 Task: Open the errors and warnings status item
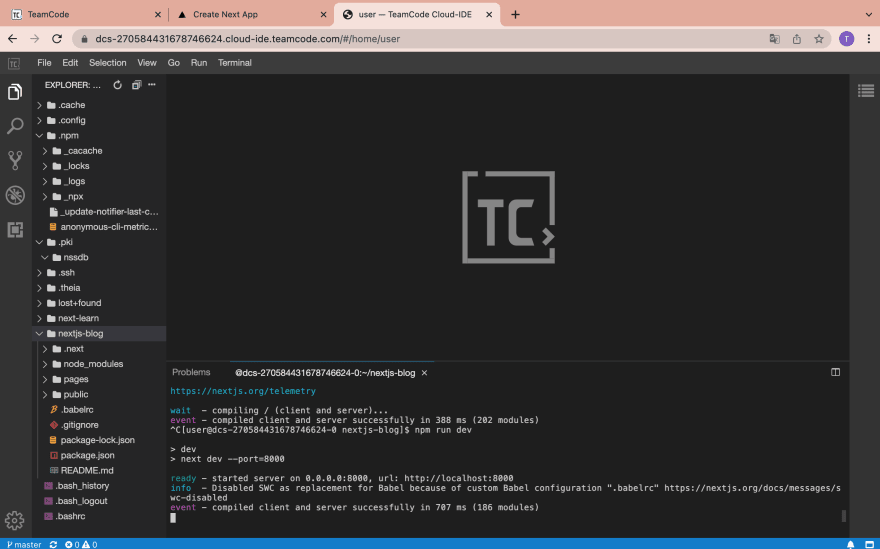tap(81, 544)
